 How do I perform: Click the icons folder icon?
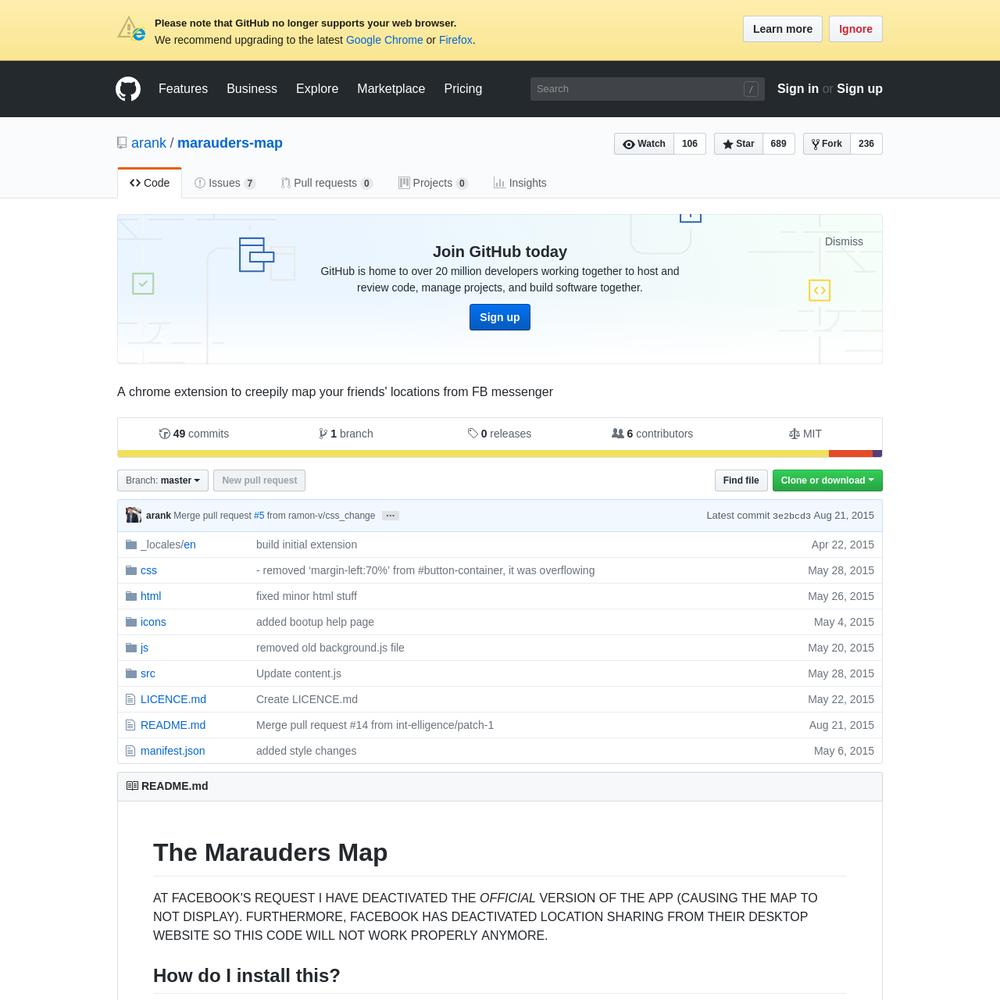tap(131, 622)
